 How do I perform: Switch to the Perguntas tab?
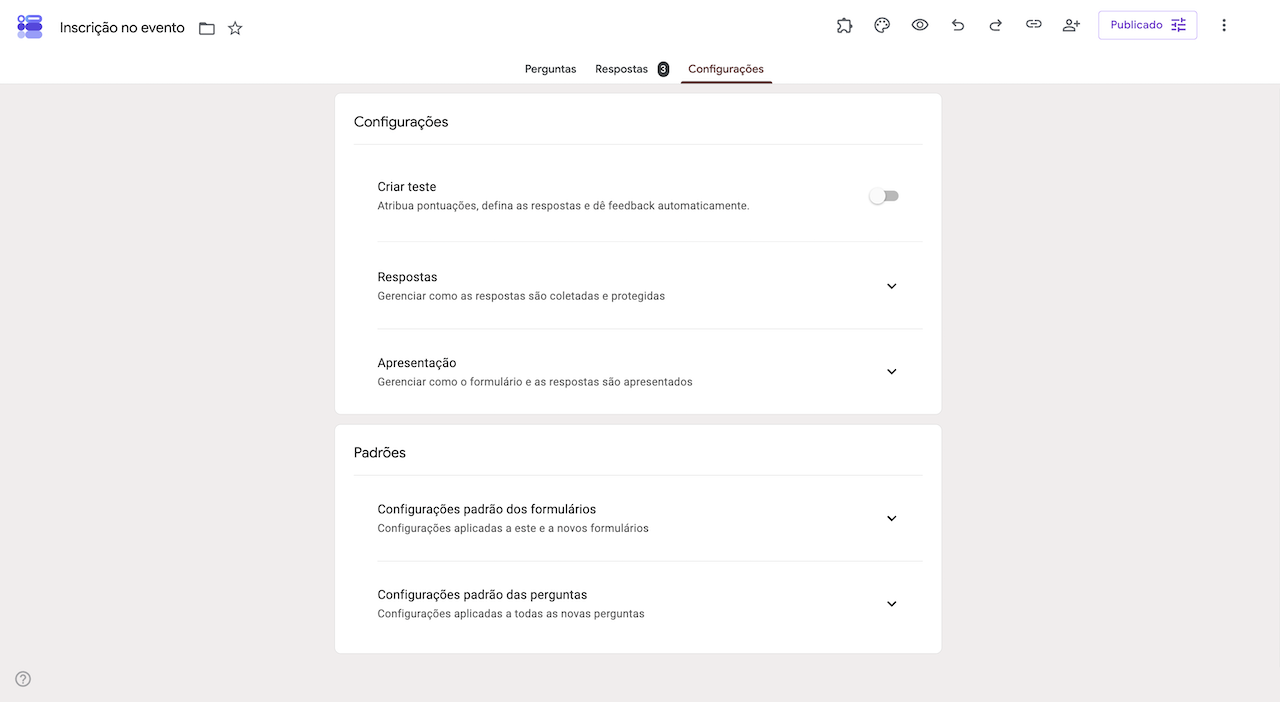click(x=550, y=69)
